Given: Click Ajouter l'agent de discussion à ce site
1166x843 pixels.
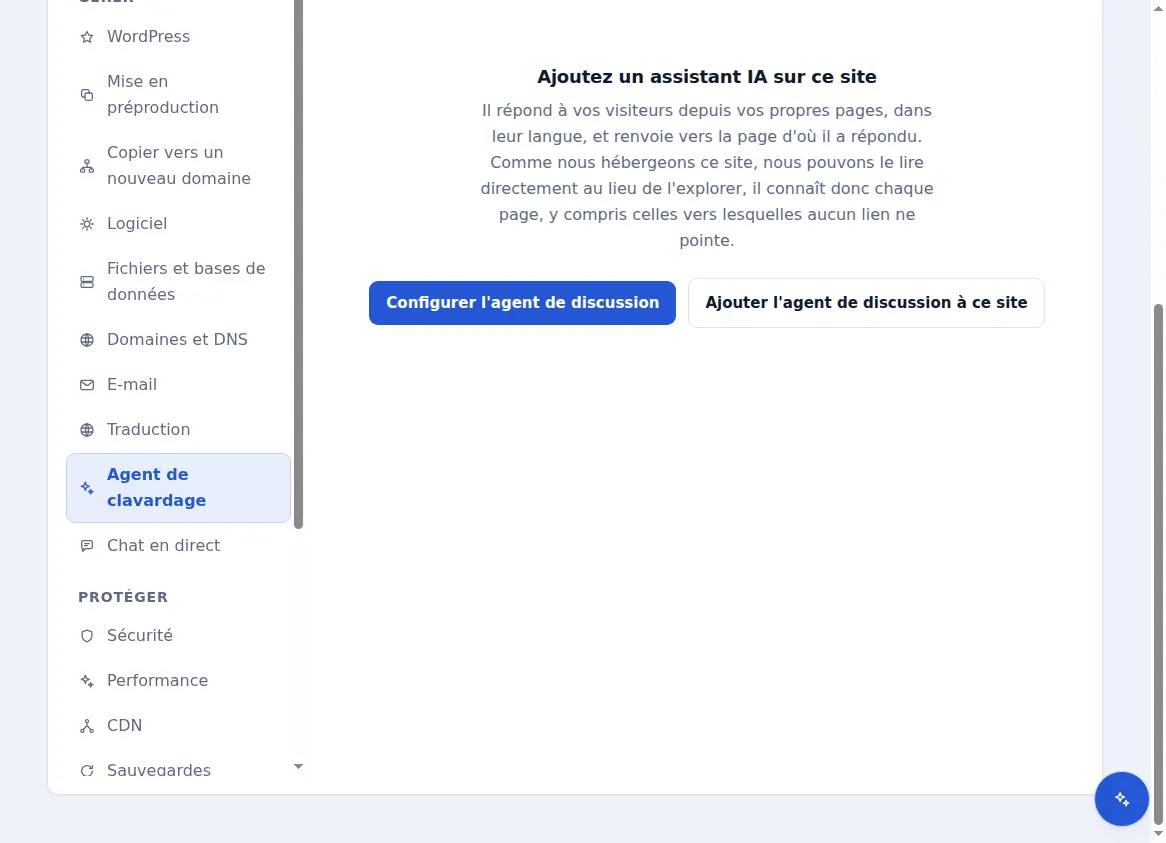Looking at the screenshot, I should click(x=866, y=303).
